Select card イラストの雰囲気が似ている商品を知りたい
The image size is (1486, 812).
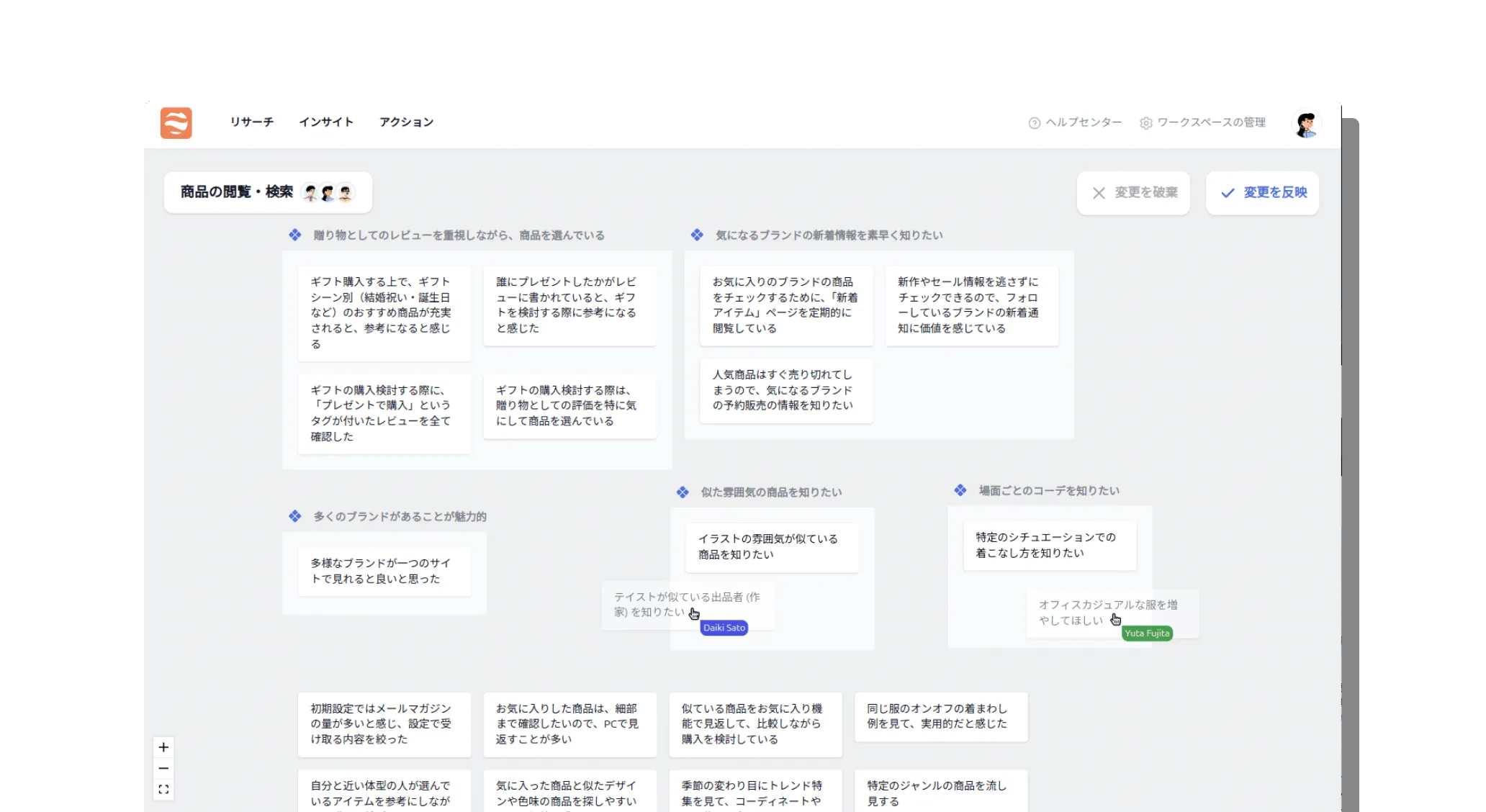click(772, 547)
